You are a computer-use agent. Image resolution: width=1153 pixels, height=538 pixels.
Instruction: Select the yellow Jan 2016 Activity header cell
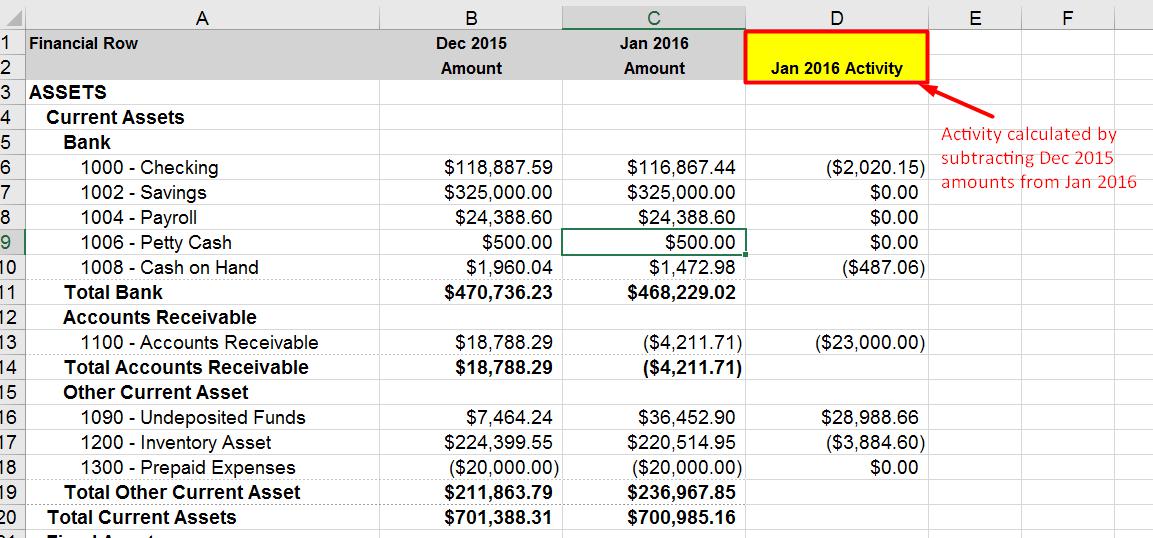[837, 57]
